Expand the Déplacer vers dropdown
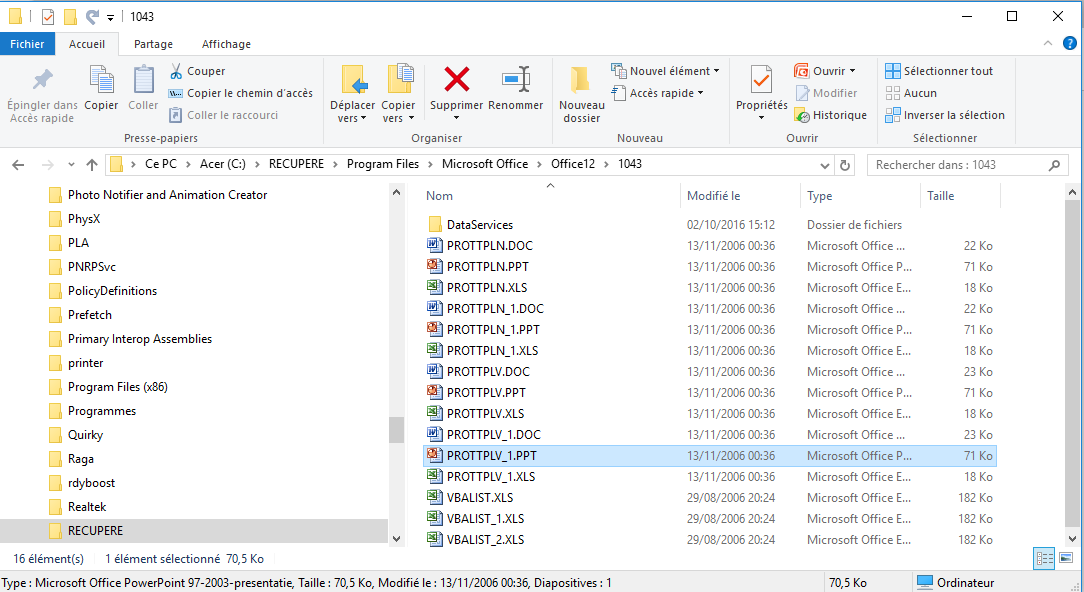Viewport: 1084px width, 592px height. [353, 118]
